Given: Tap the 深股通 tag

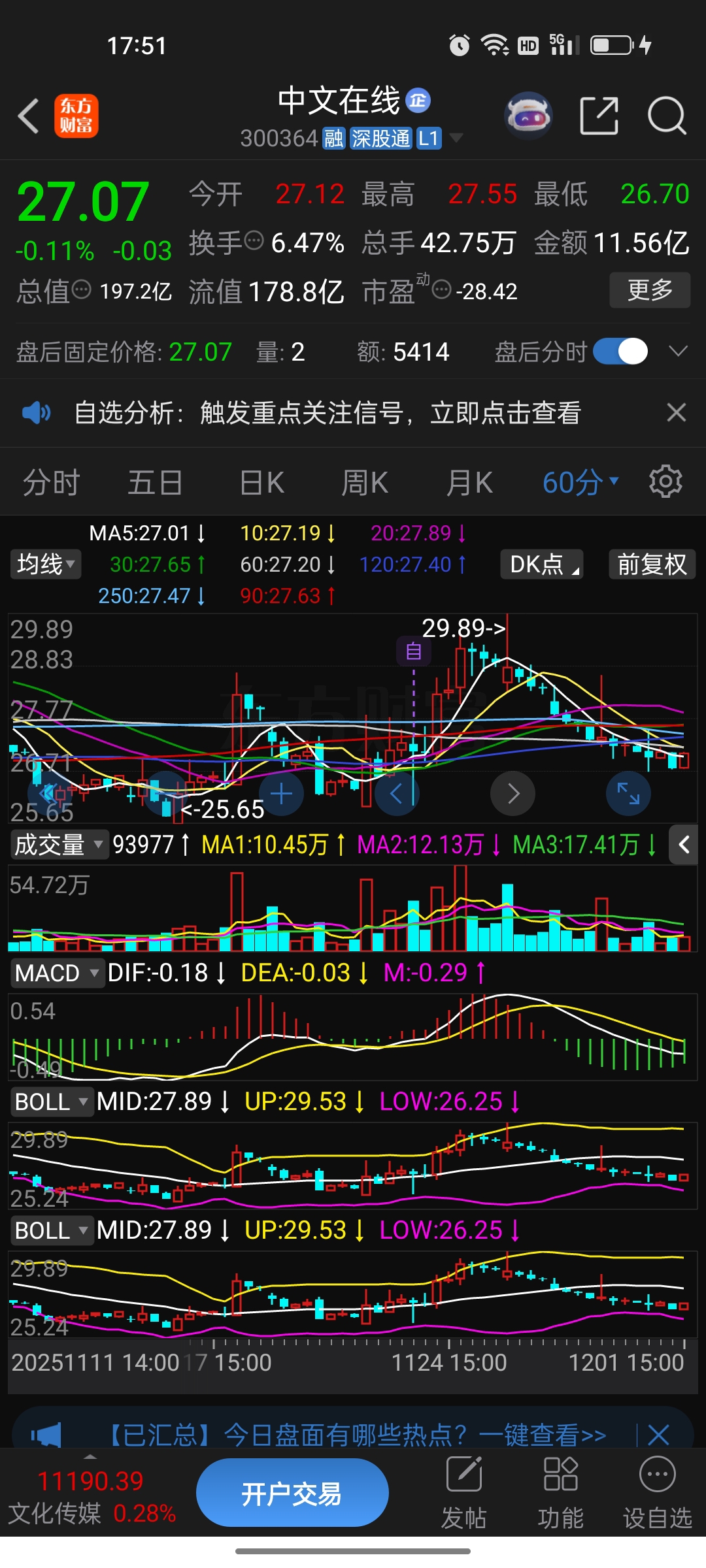Looking at the screenshot, I should 380,139.
